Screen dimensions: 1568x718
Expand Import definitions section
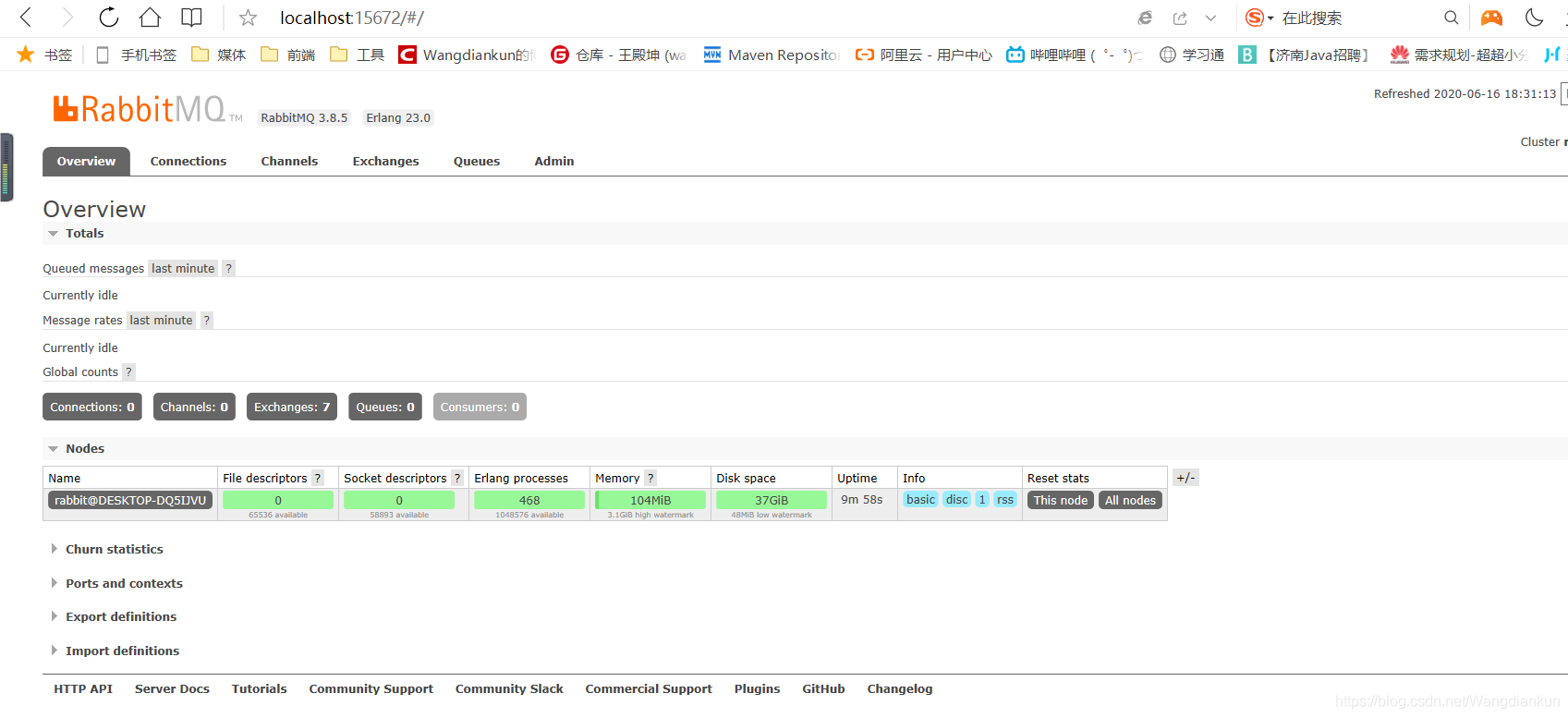click(x=115, y=651)
